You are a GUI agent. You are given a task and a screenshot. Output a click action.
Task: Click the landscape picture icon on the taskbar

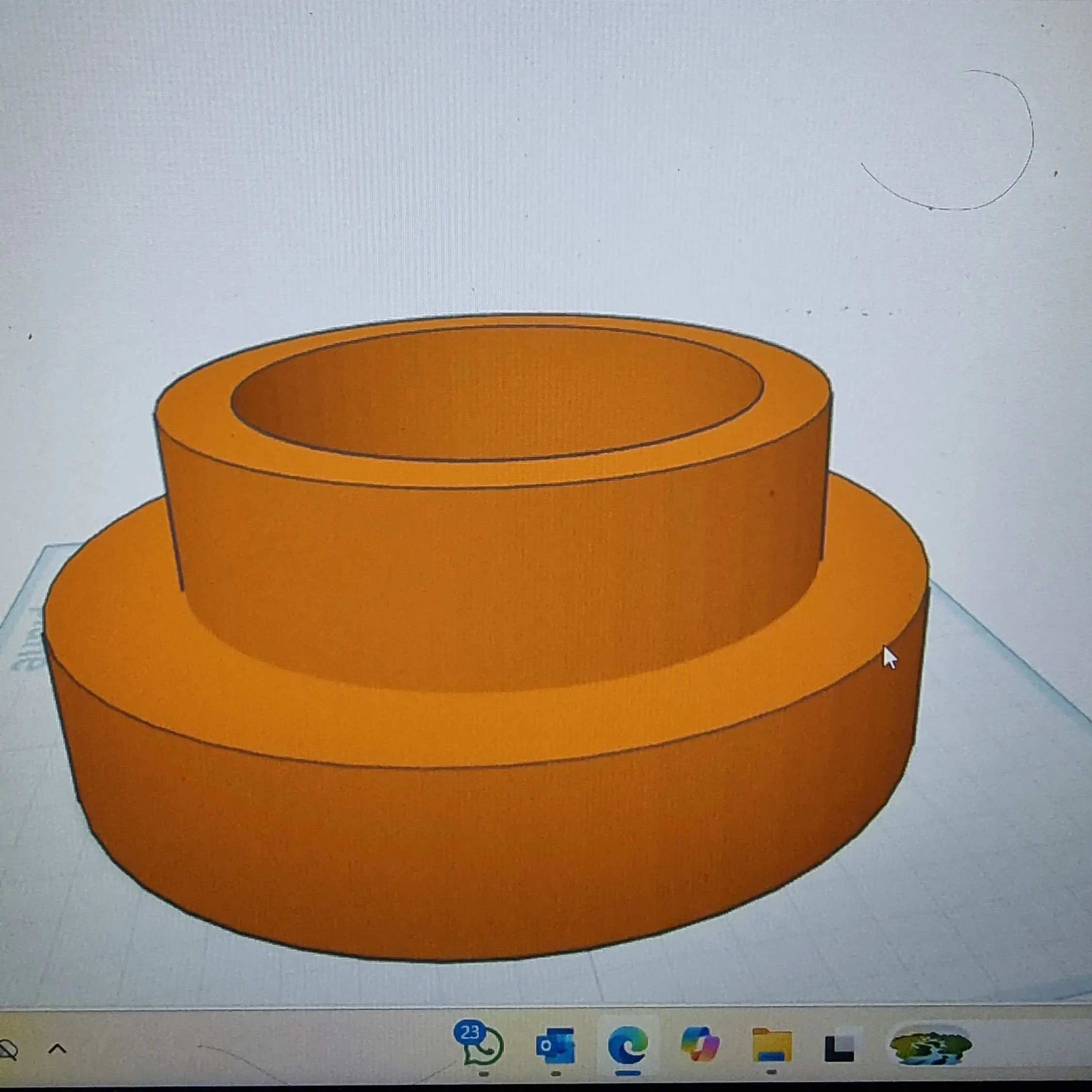coord(931,1044)
